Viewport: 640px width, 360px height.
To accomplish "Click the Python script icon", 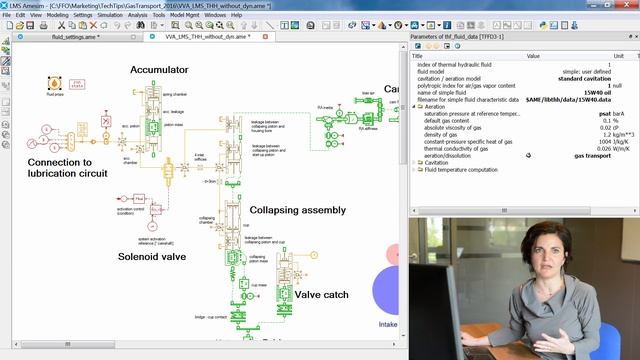I will (x=543, y=25).
